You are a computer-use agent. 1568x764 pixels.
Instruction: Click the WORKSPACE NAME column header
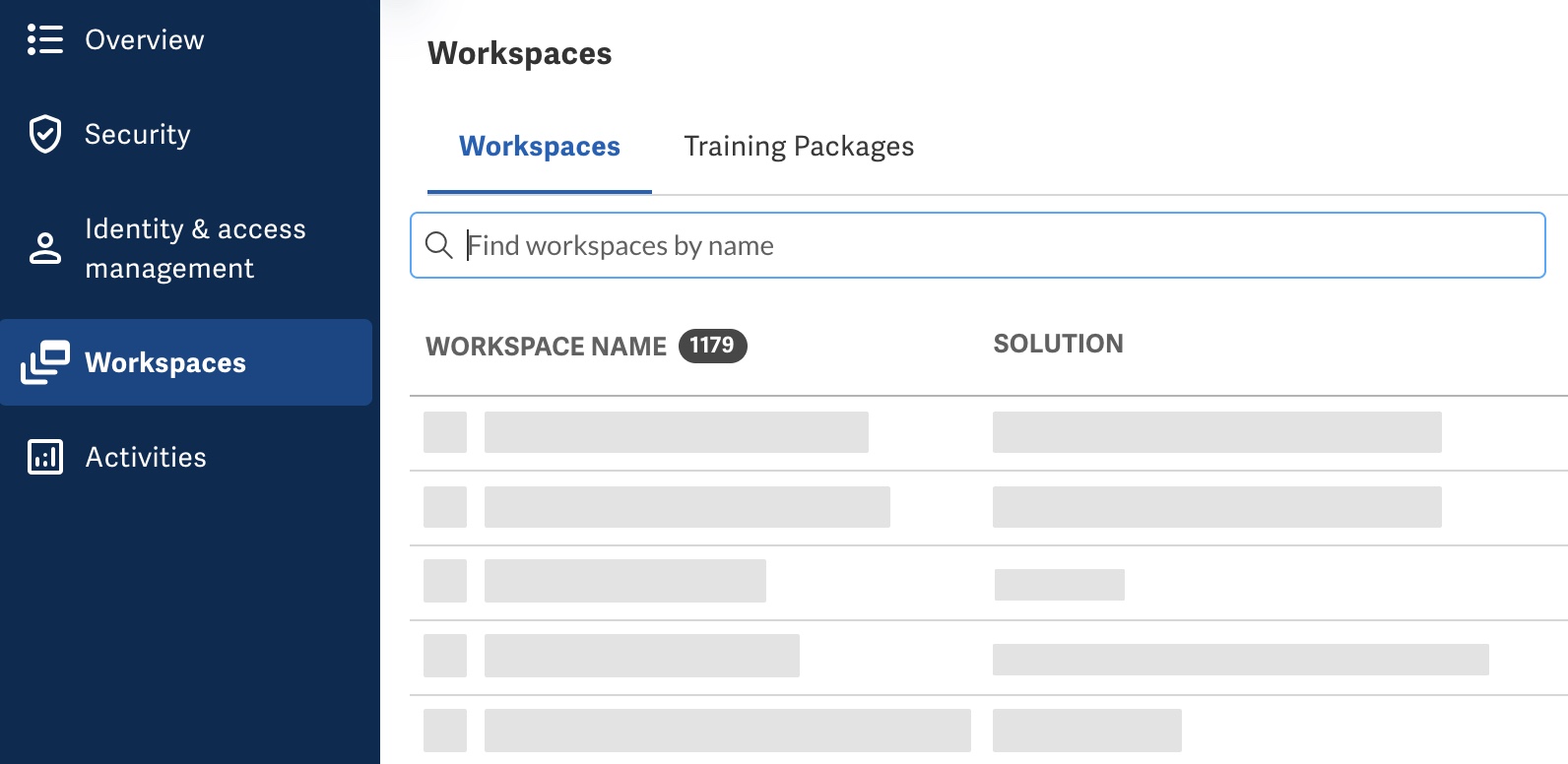coord(546,347)
